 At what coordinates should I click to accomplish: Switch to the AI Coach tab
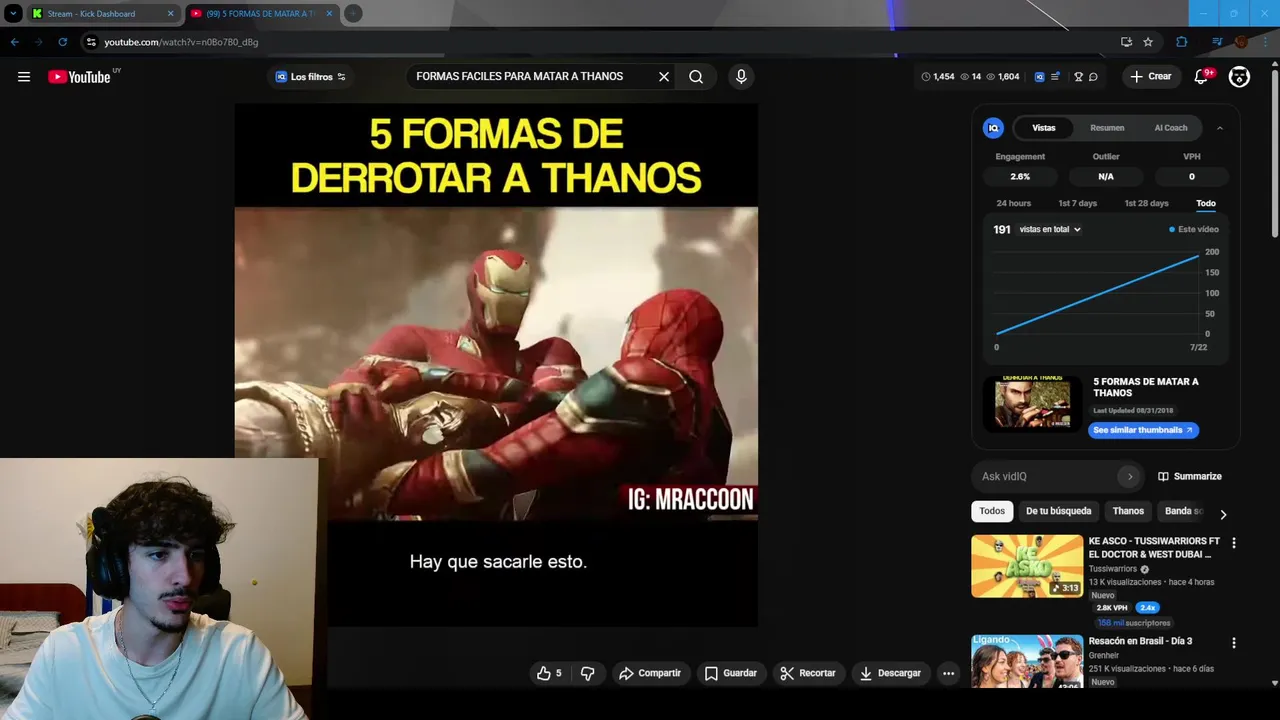pyautogui.click(x=1171, y=128)
